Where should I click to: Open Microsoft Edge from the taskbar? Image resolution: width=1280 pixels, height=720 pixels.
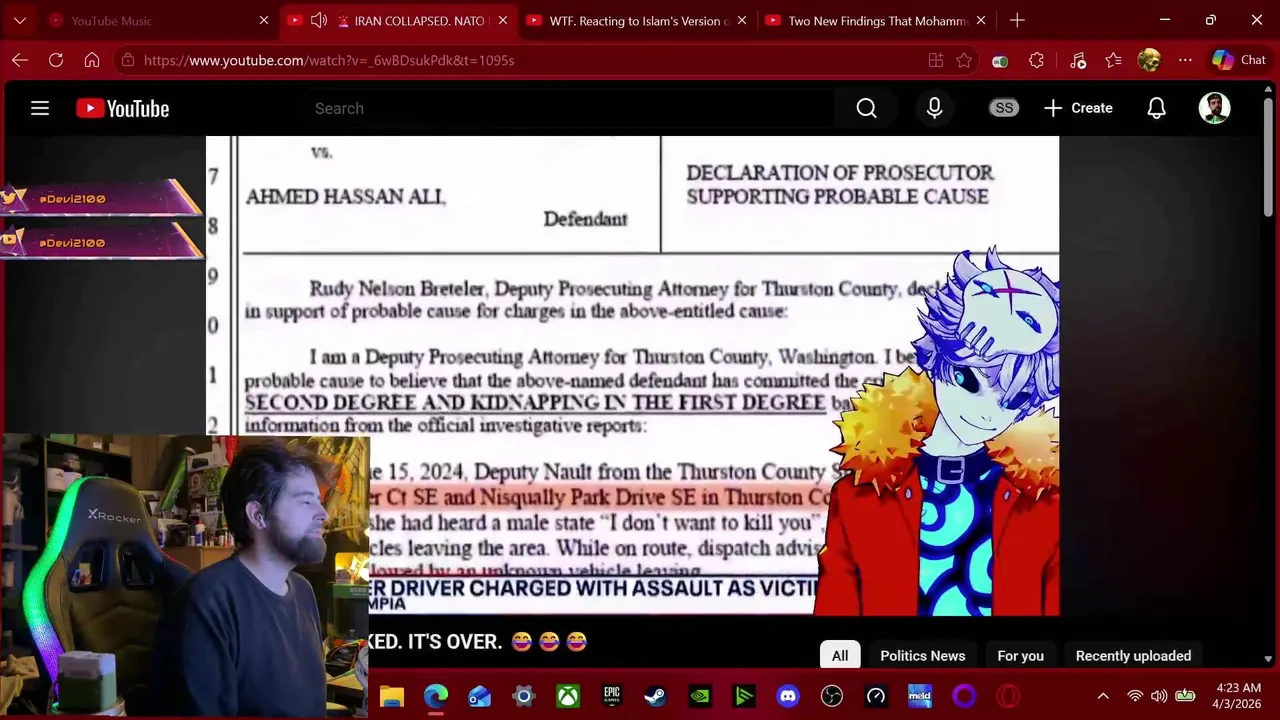[x=436, y=696]
